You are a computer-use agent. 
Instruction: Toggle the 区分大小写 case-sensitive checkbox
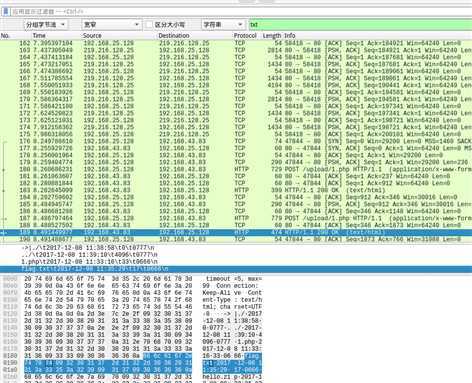(149, 25)
